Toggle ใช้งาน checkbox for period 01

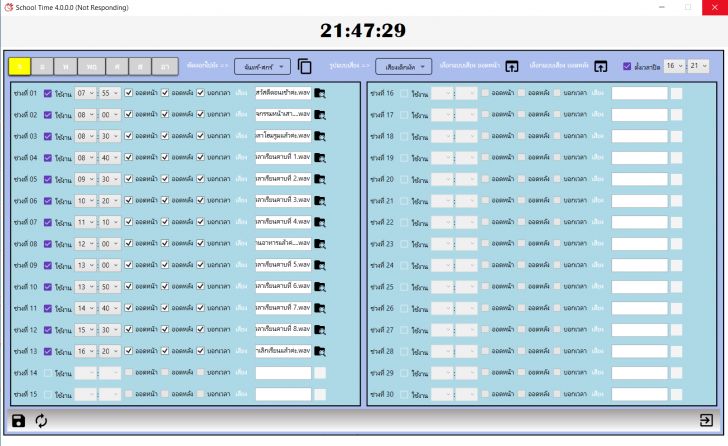(x=47, y=93)
